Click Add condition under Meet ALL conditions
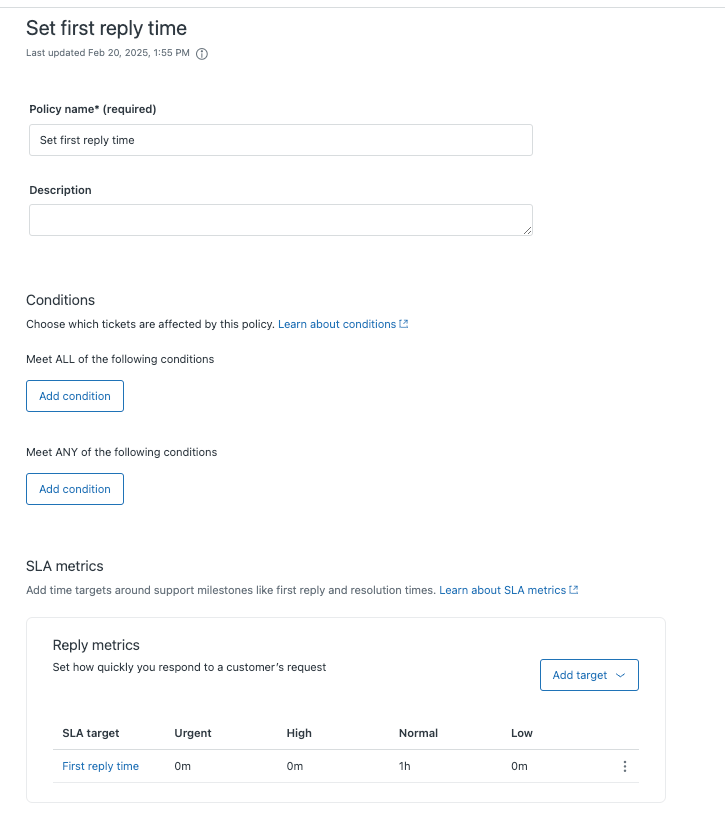Viewport: 725px width, 814px height. coord(74,395)
